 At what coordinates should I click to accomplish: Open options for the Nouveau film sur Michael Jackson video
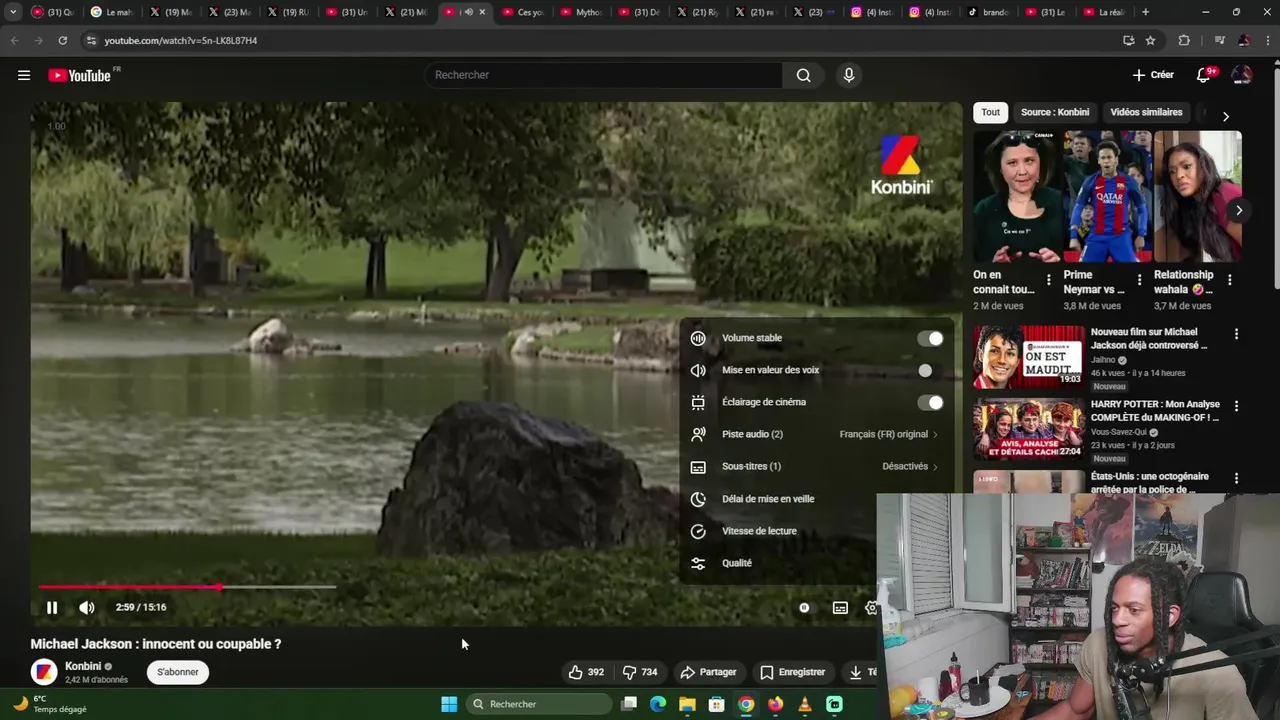(1236, 334)
